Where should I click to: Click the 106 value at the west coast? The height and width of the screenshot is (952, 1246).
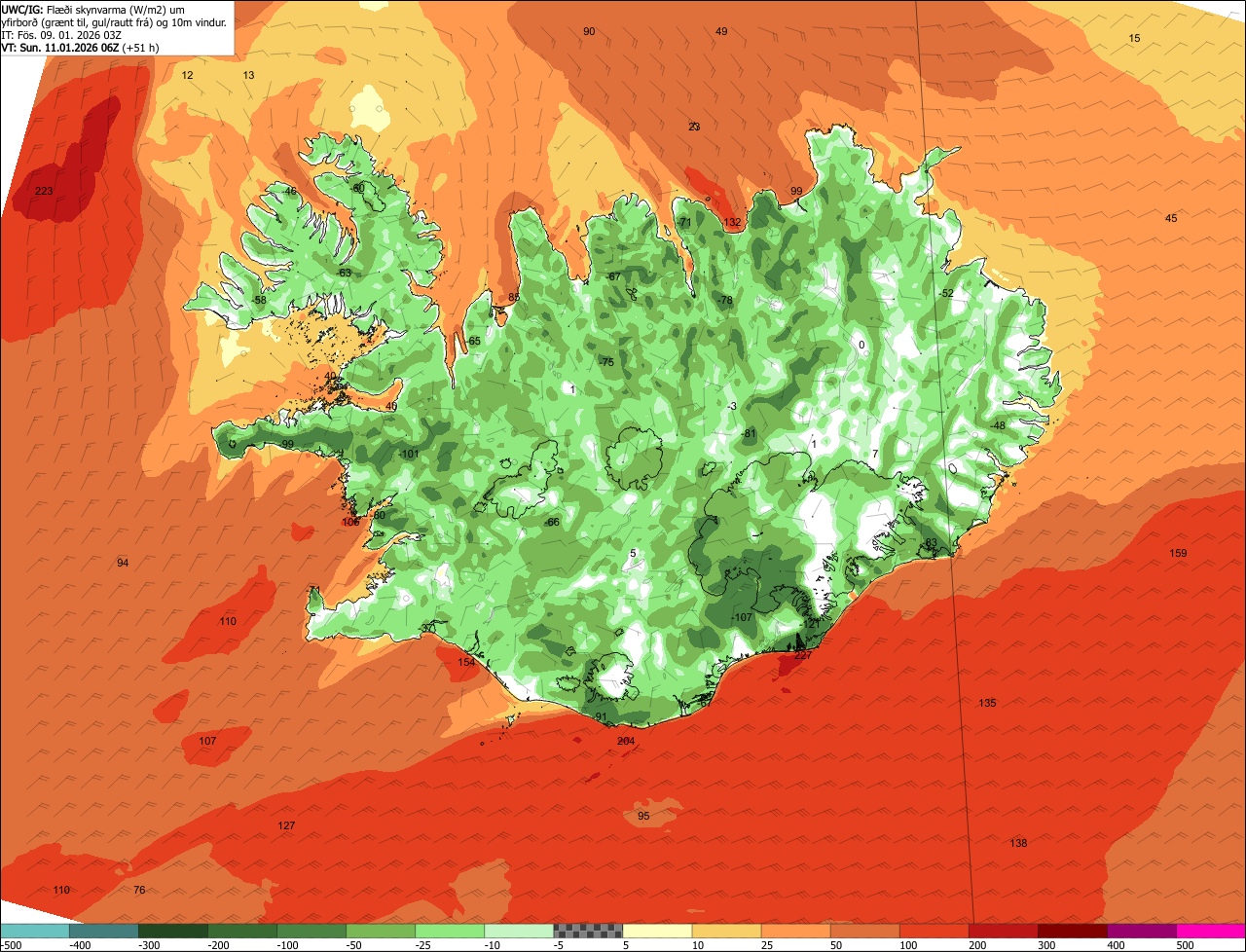click(351, 522)
